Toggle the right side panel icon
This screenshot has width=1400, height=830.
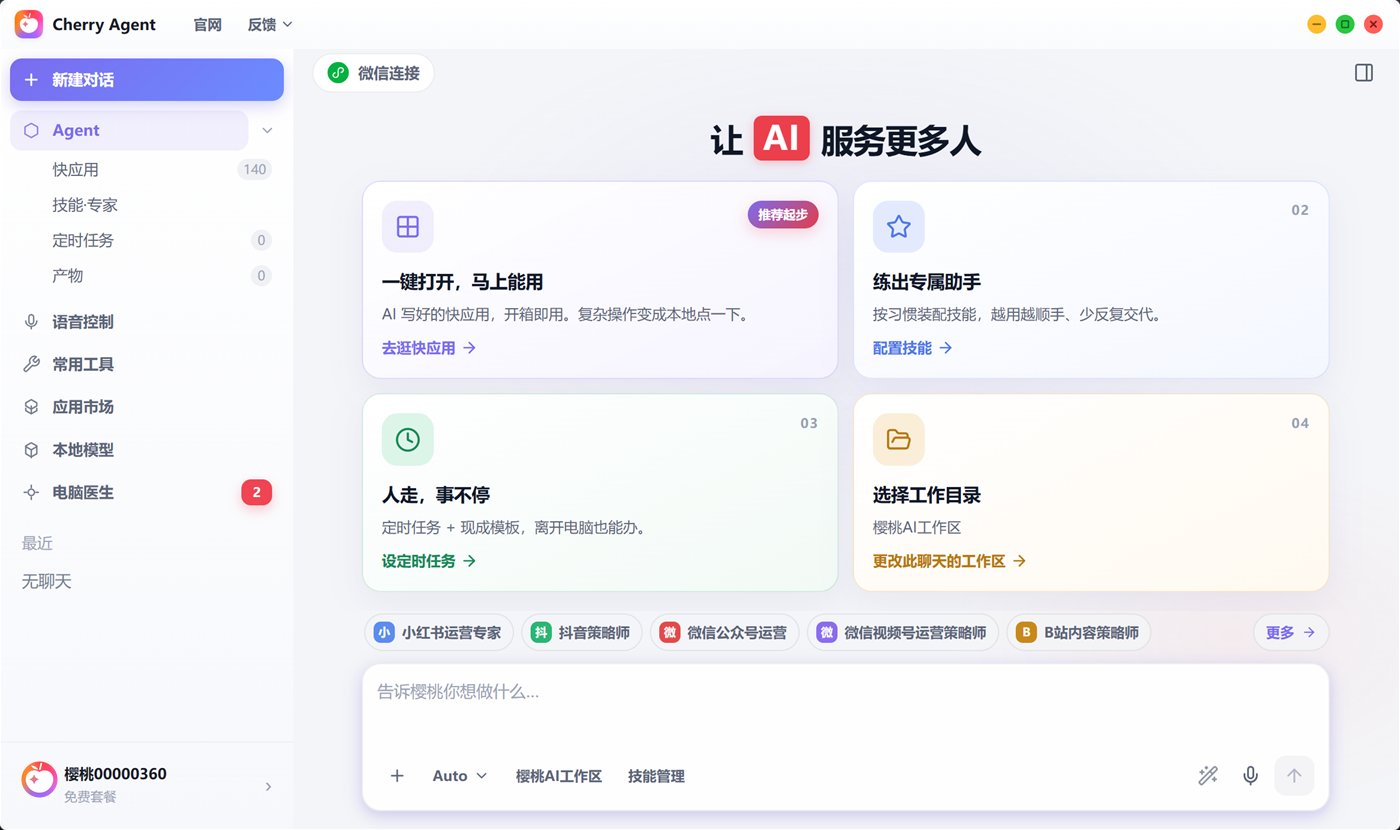tap(1364, 73)
